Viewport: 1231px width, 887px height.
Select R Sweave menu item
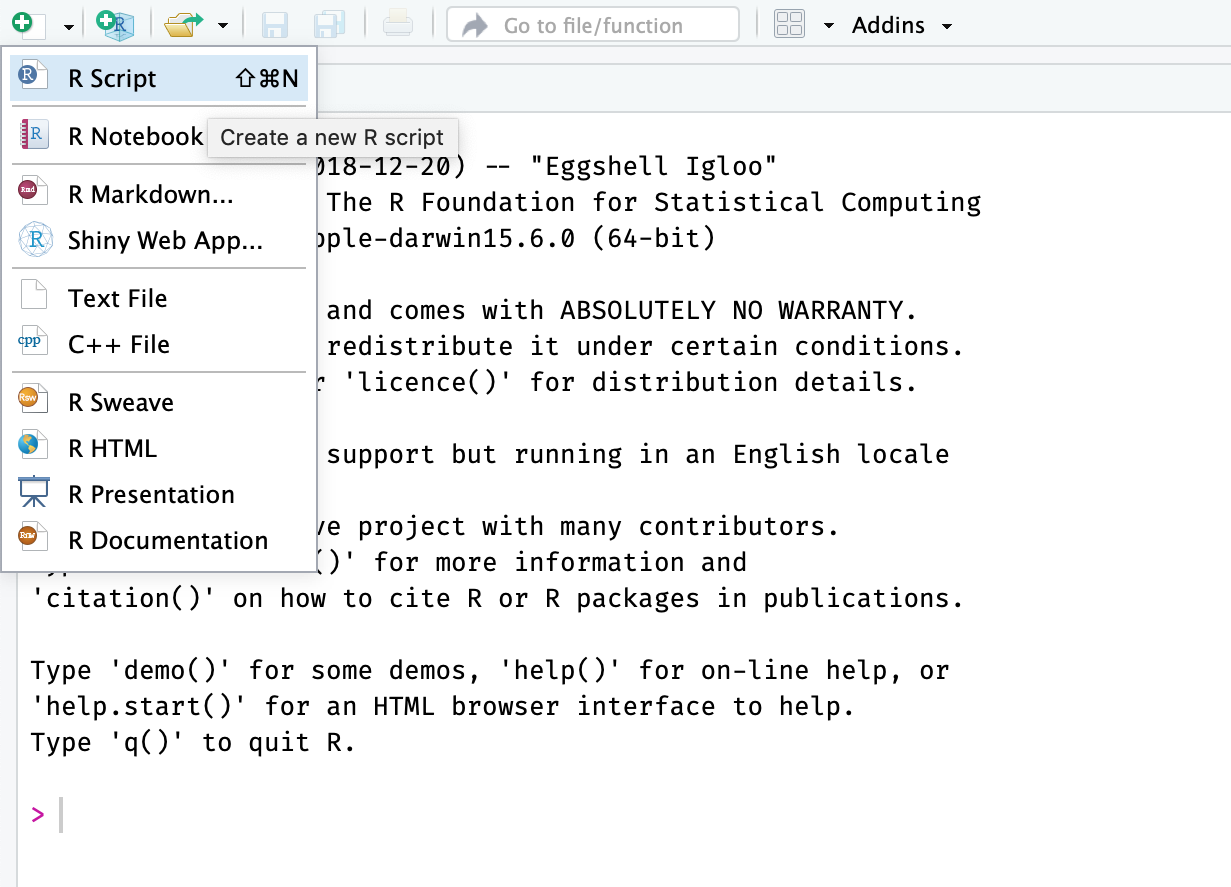(x=160, y=402)
